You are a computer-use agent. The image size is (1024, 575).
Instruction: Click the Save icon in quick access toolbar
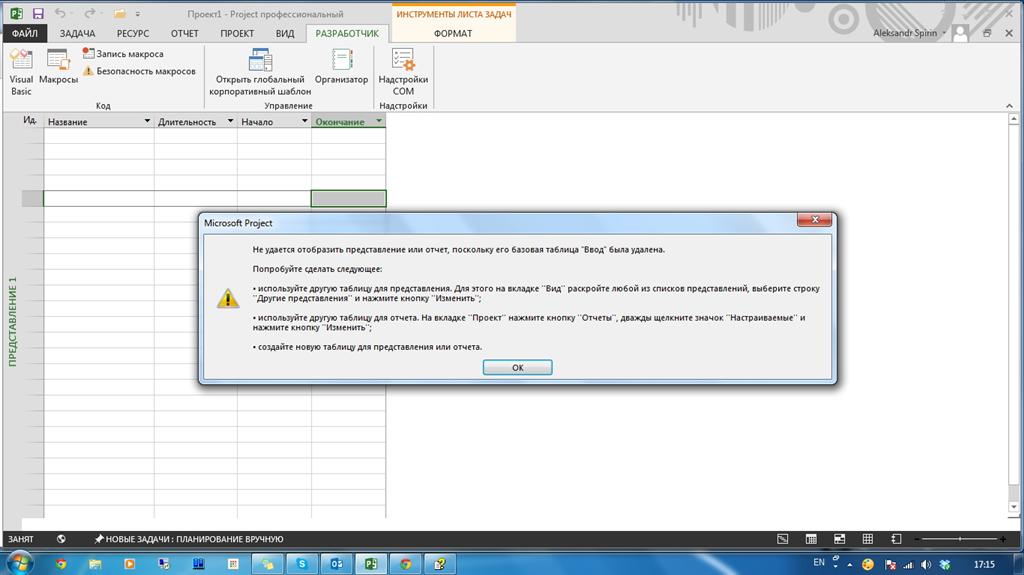coord(38,13)
